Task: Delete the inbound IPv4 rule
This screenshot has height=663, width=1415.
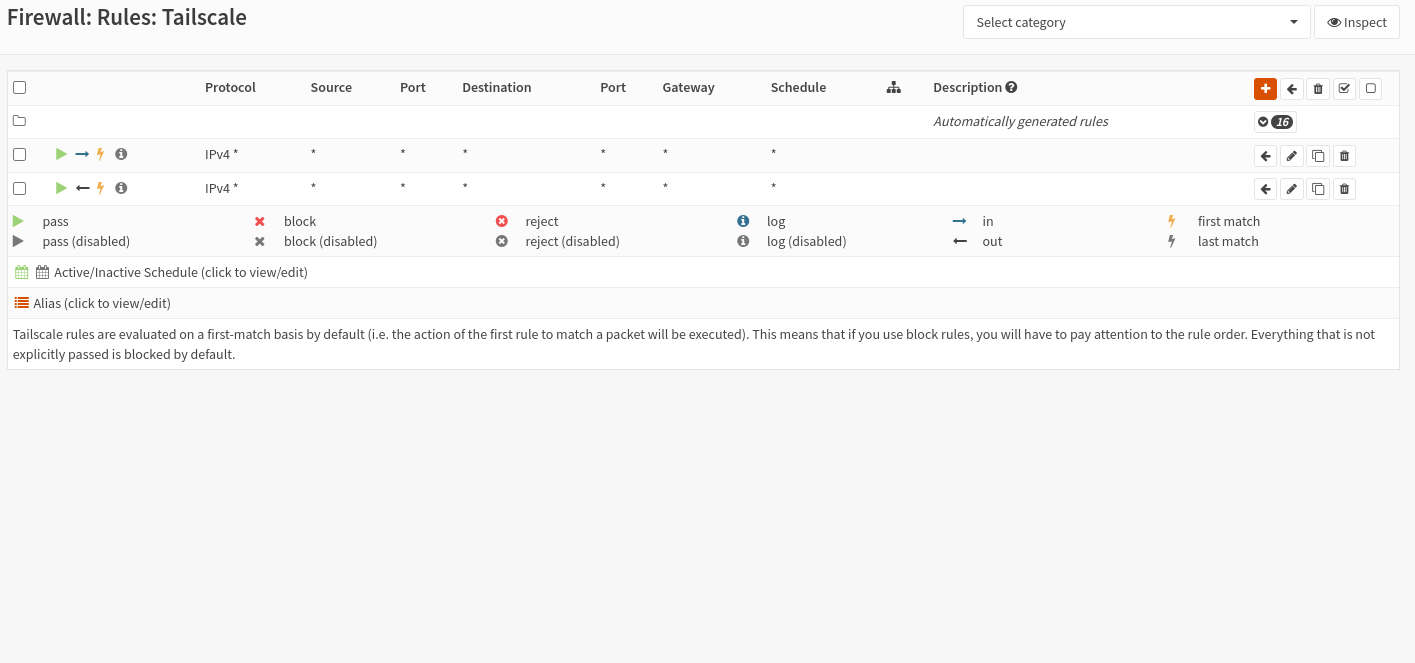Action: [1344, 156]
